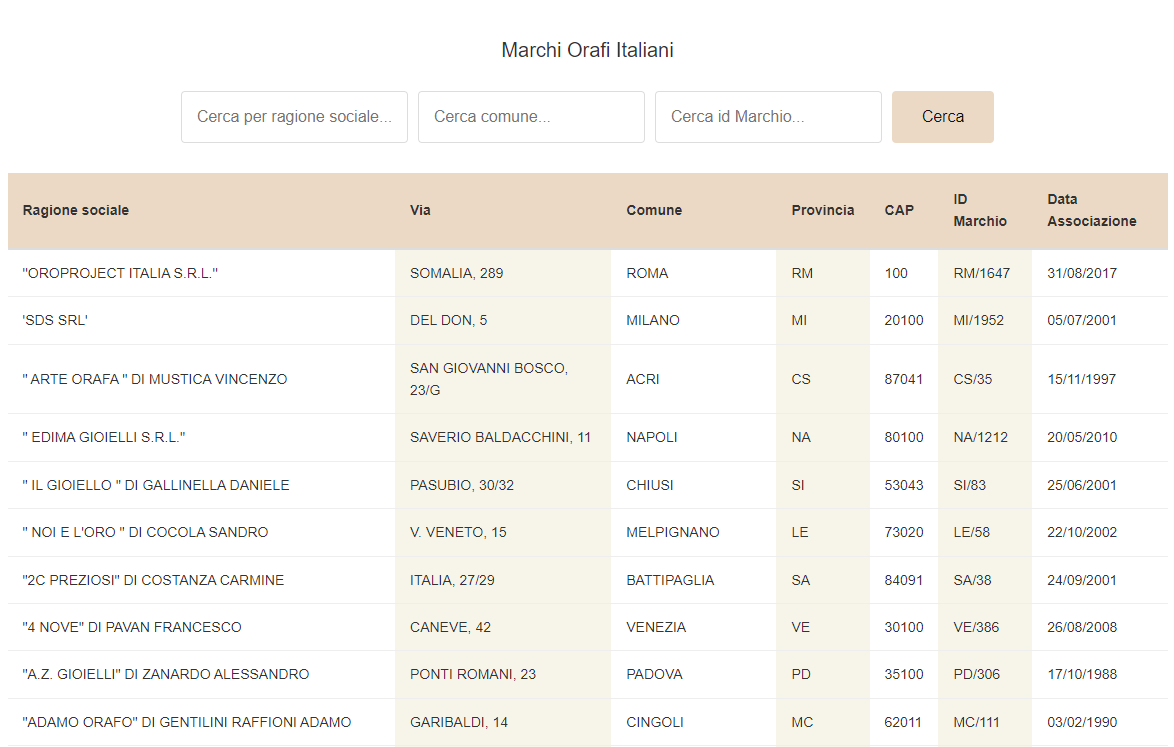Click the ID Marchio cell CS/35
1174x747 pixels.
pos(972,379)
